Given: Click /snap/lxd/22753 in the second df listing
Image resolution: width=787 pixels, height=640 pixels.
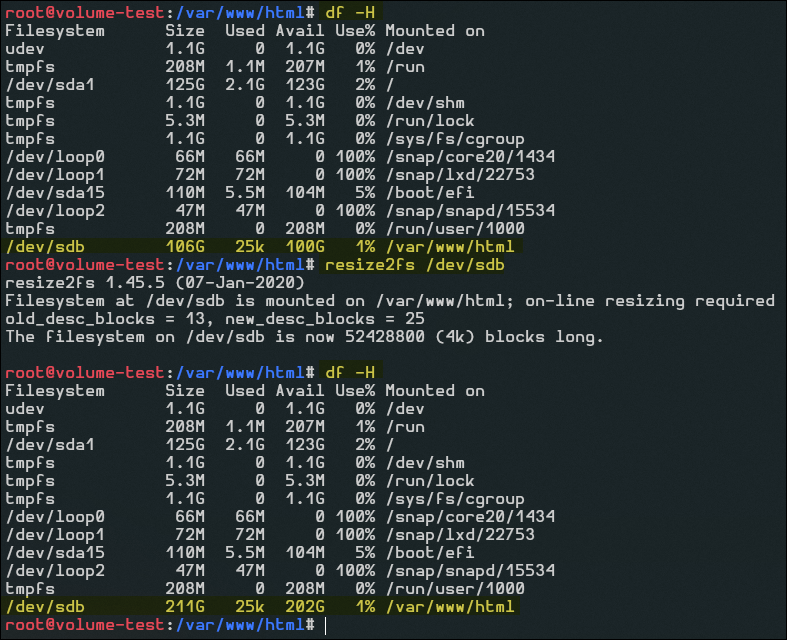Looking at the screenshot, I should tap(460, 535).
